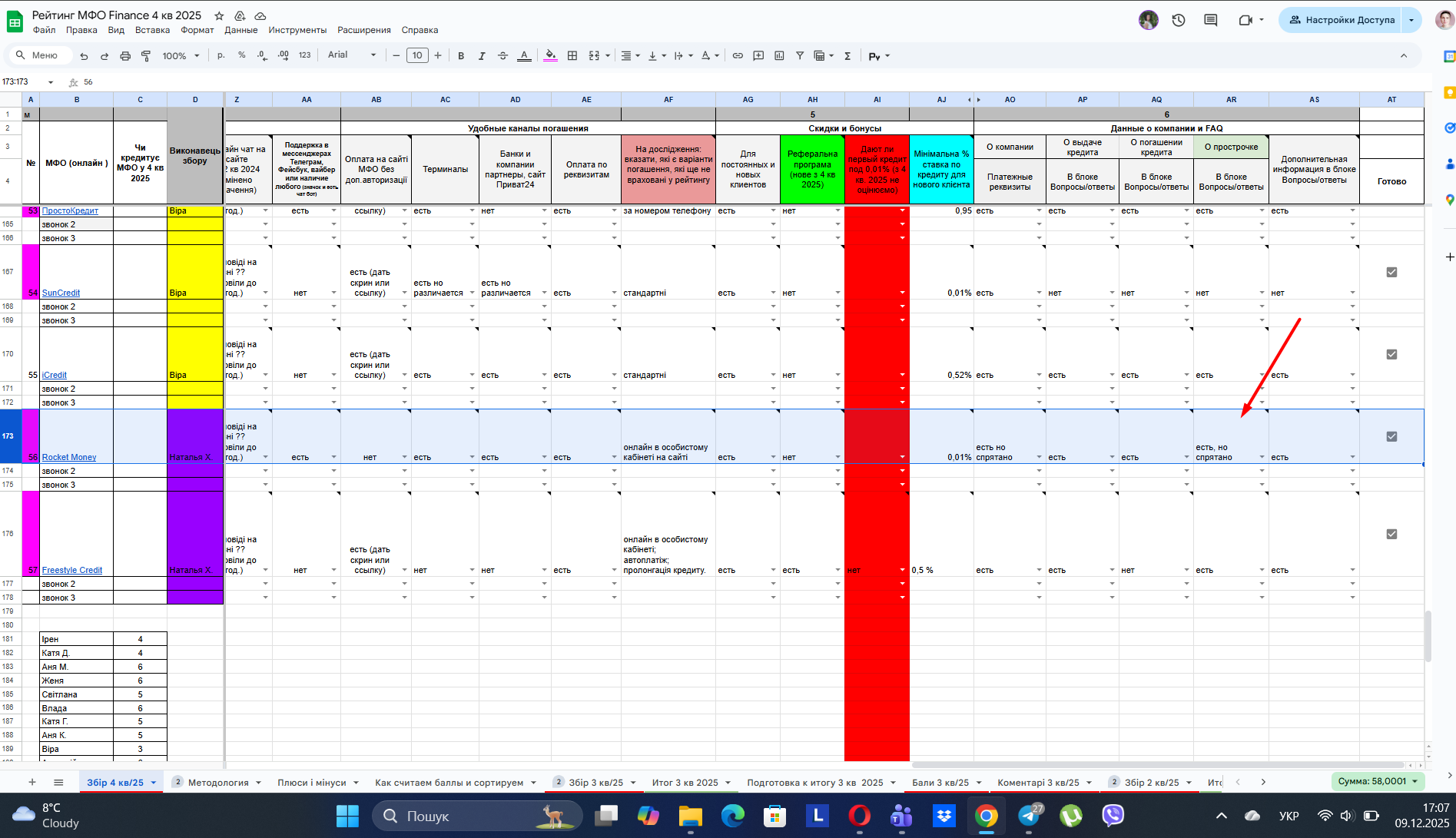Image resolution: width=1456 pixels, height=838 pixels.
Task: Open the dropdown arrow beside Настройки Доступа
Action: tap(1411, 20)
